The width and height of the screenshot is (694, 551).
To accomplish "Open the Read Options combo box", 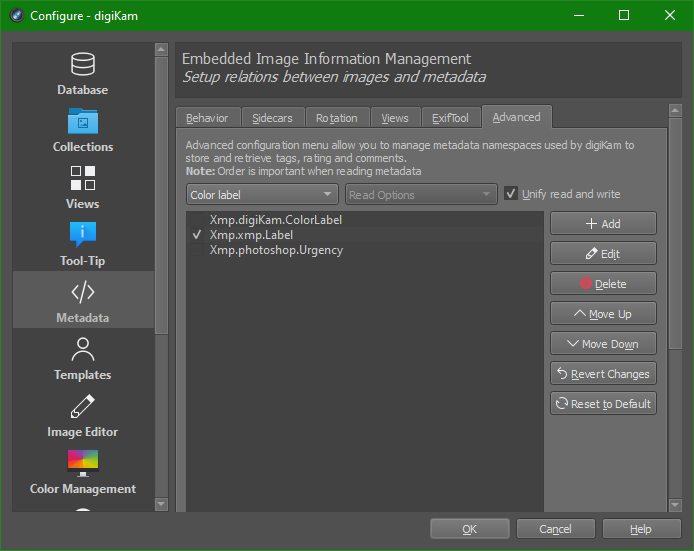I will tap(420, 195).
